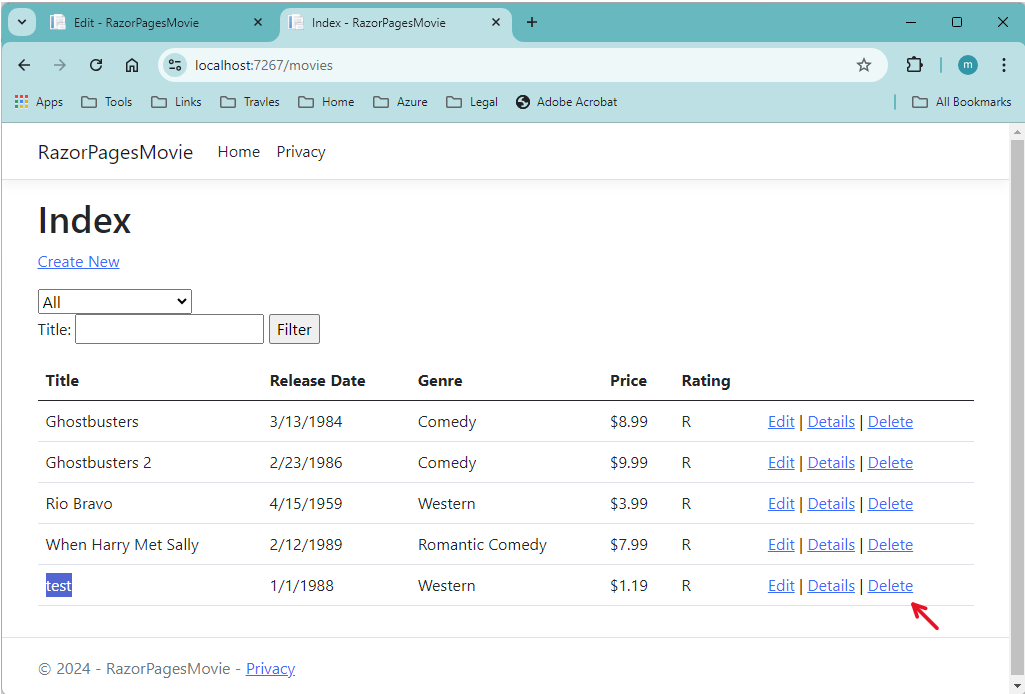Open the Privacy nav menu item
The height and width of the screenshot is (694, 1025).
point(301,152)
